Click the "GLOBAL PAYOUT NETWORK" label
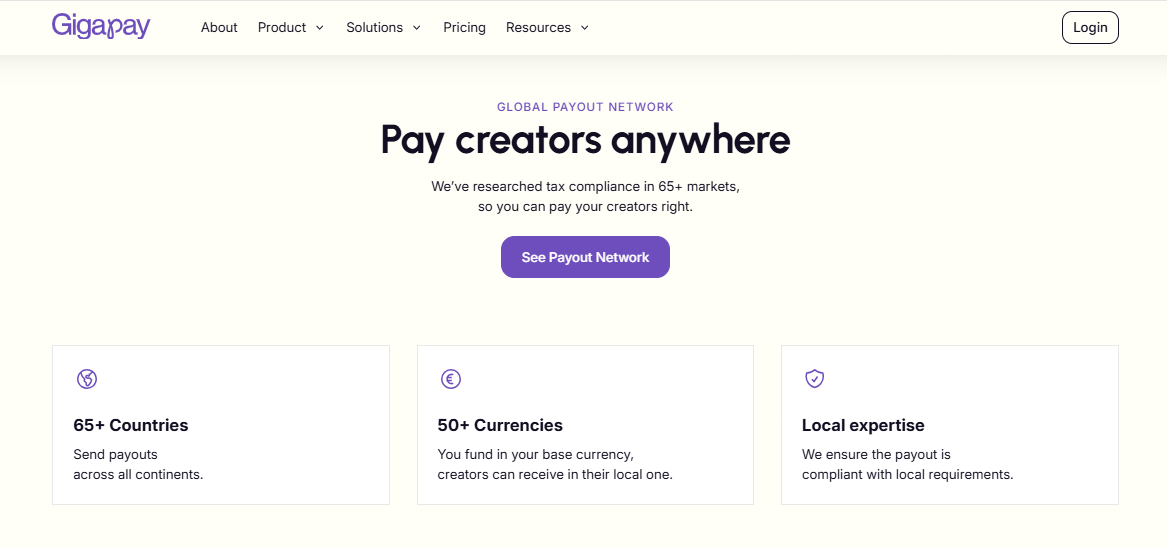Image resolution: width=1167 pixels, height=547 pixels. click(x=585, y=107)
